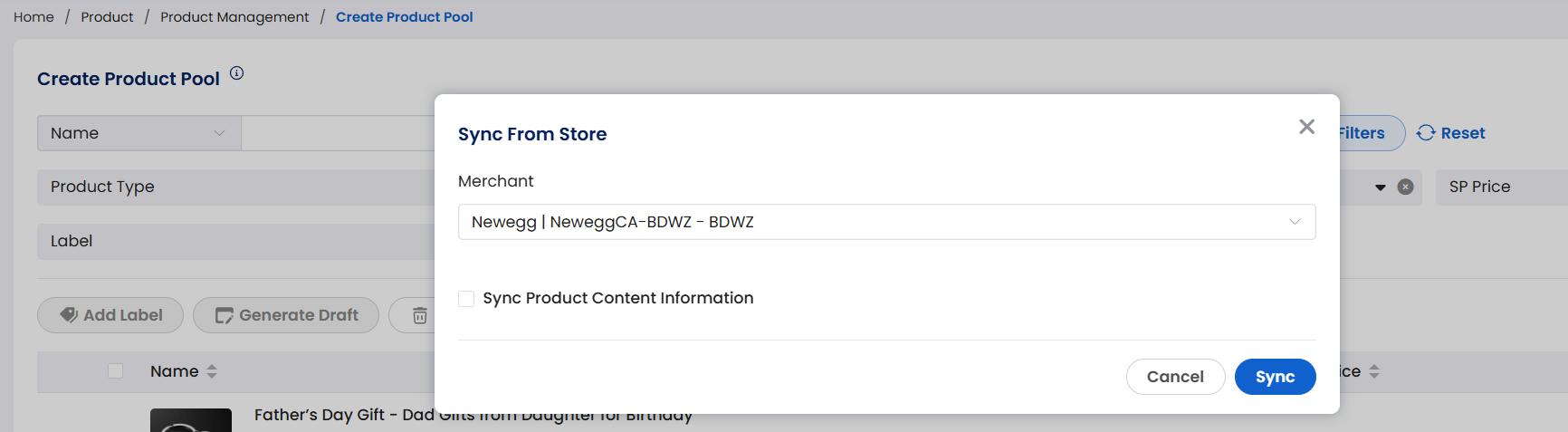Click the info icon beside Create Product Pool
The image size is (1568, 432).
click(x=236, y=73)
